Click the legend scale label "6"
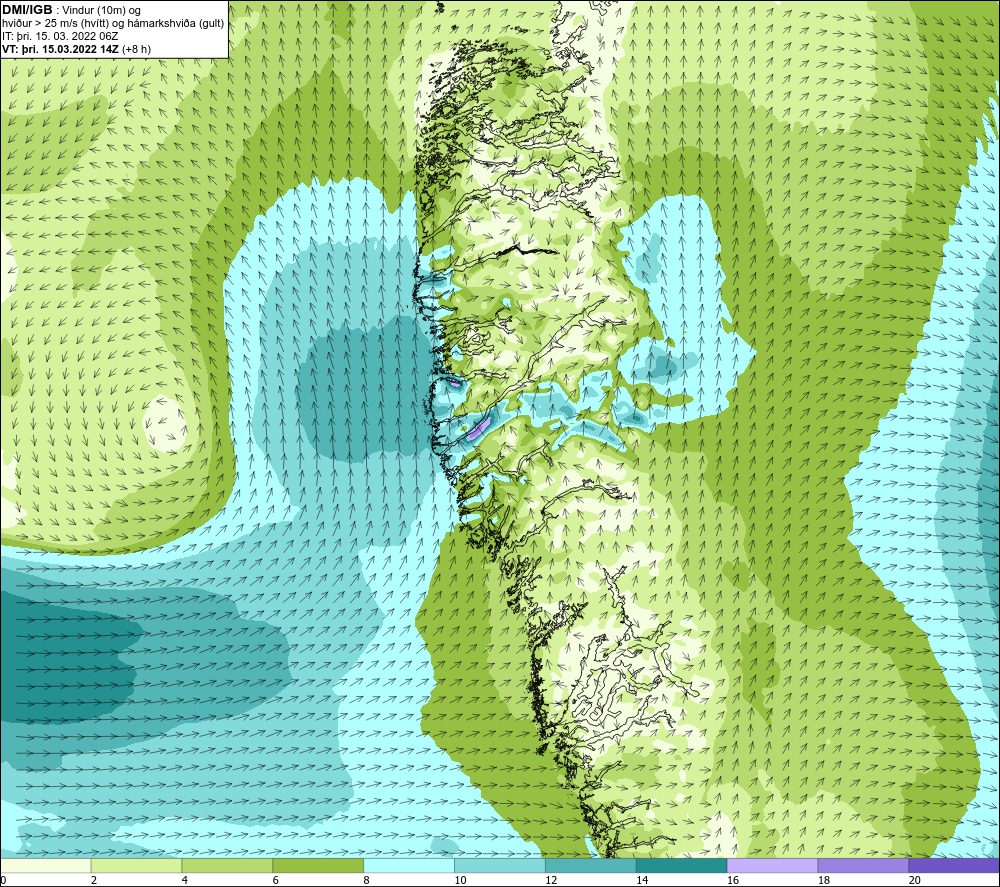The image size is (1000, 887). tap(276, 881)
